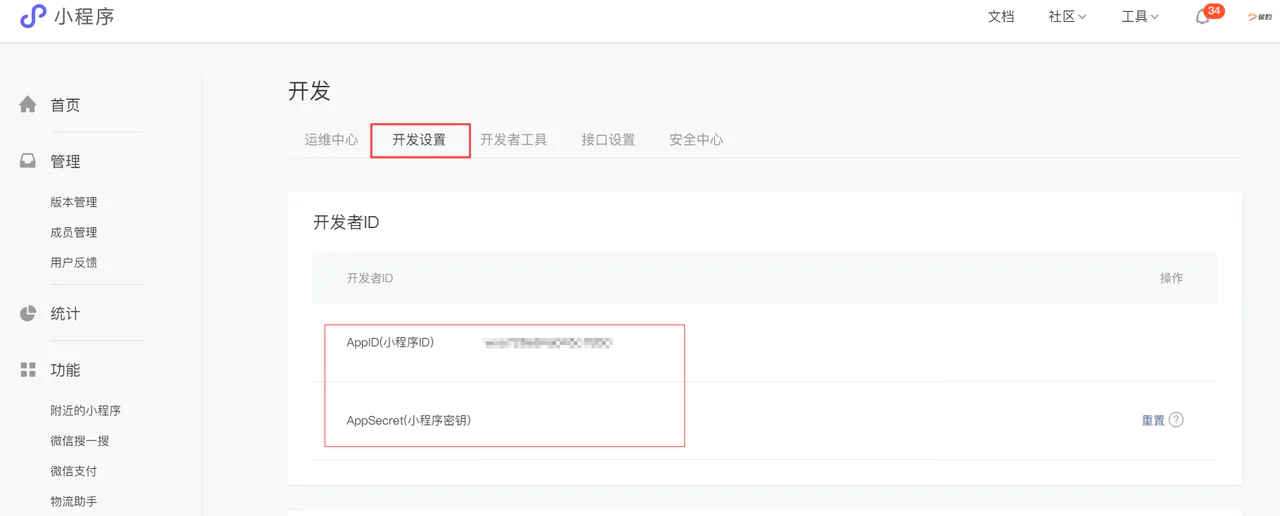Select the 开发设置 tab

tap(419, 140)
